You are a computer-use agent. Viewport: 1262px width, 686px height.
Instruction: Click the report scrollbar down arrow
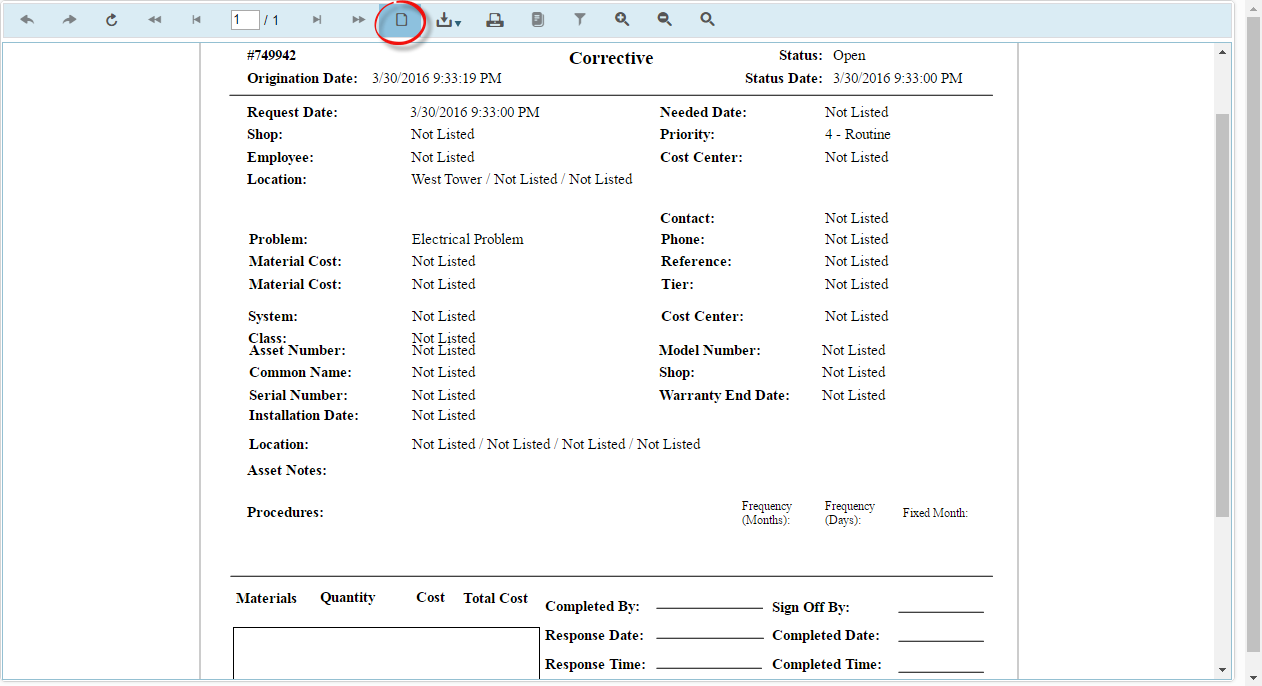pos(1223,670)
